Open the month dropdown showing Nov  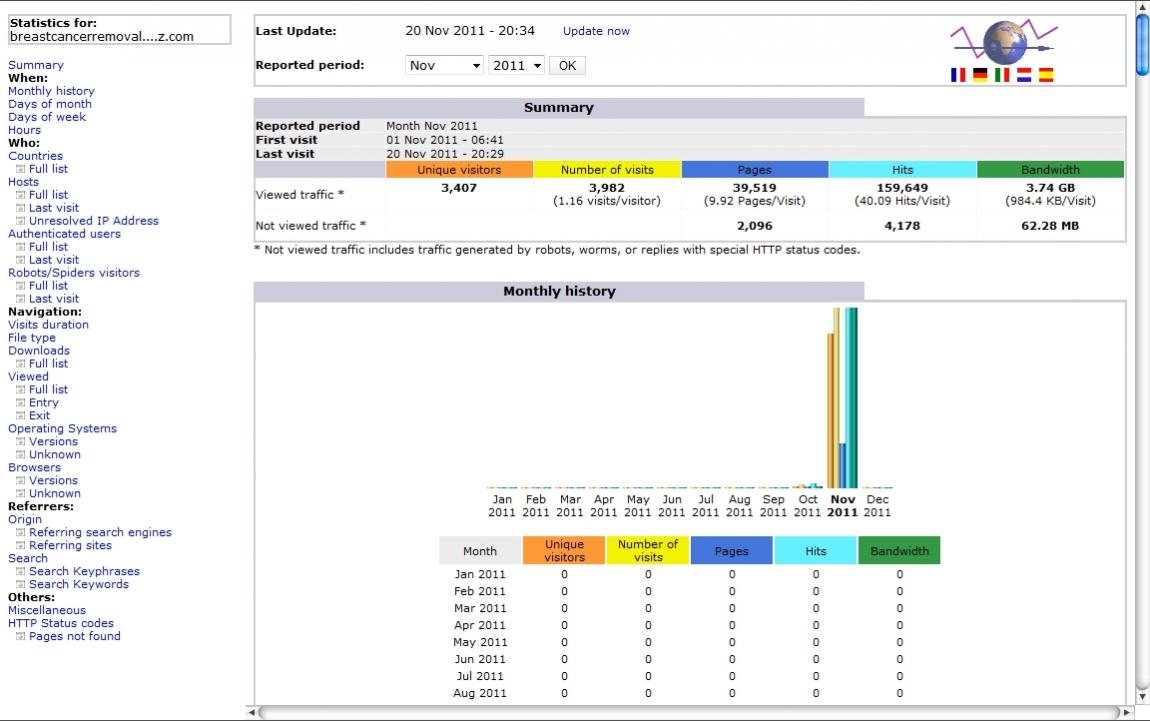(445, 65)
